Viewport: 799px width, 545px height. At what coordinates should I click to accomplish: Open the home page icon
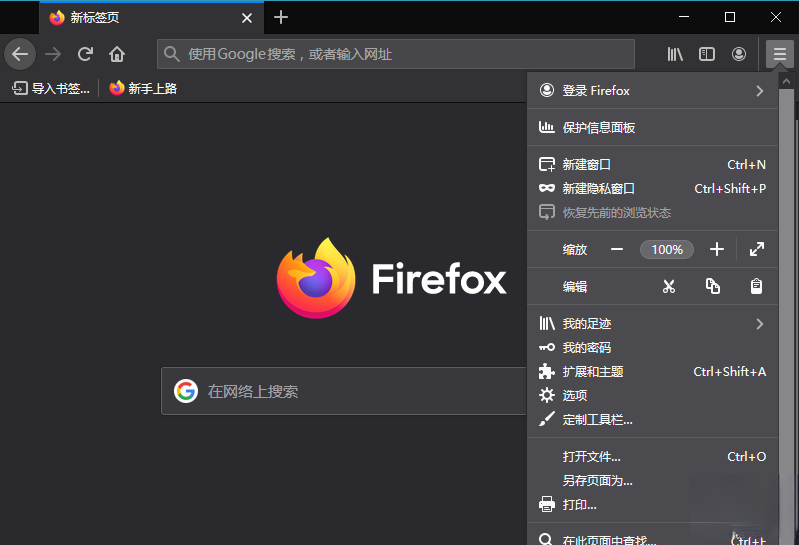click(x=117, y=54)
